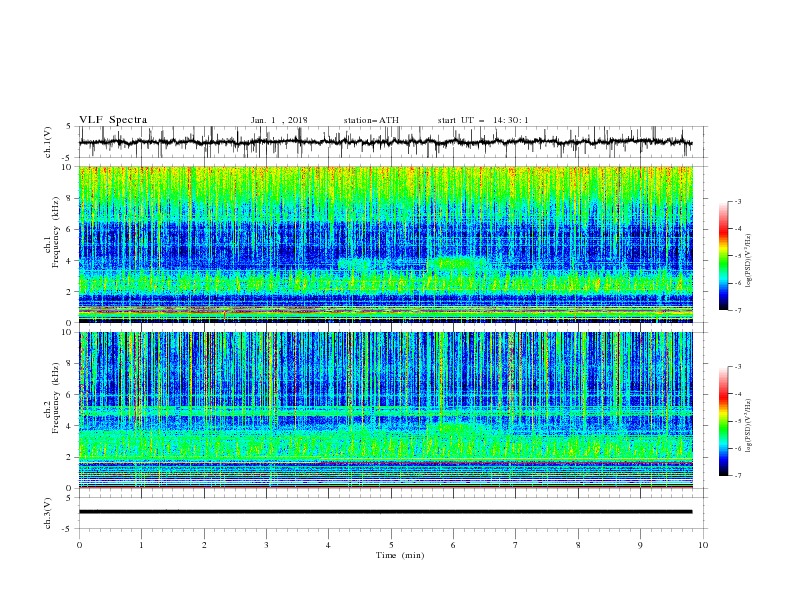Select the "start UT = 14:30: 1" text

tap(483, 120)
